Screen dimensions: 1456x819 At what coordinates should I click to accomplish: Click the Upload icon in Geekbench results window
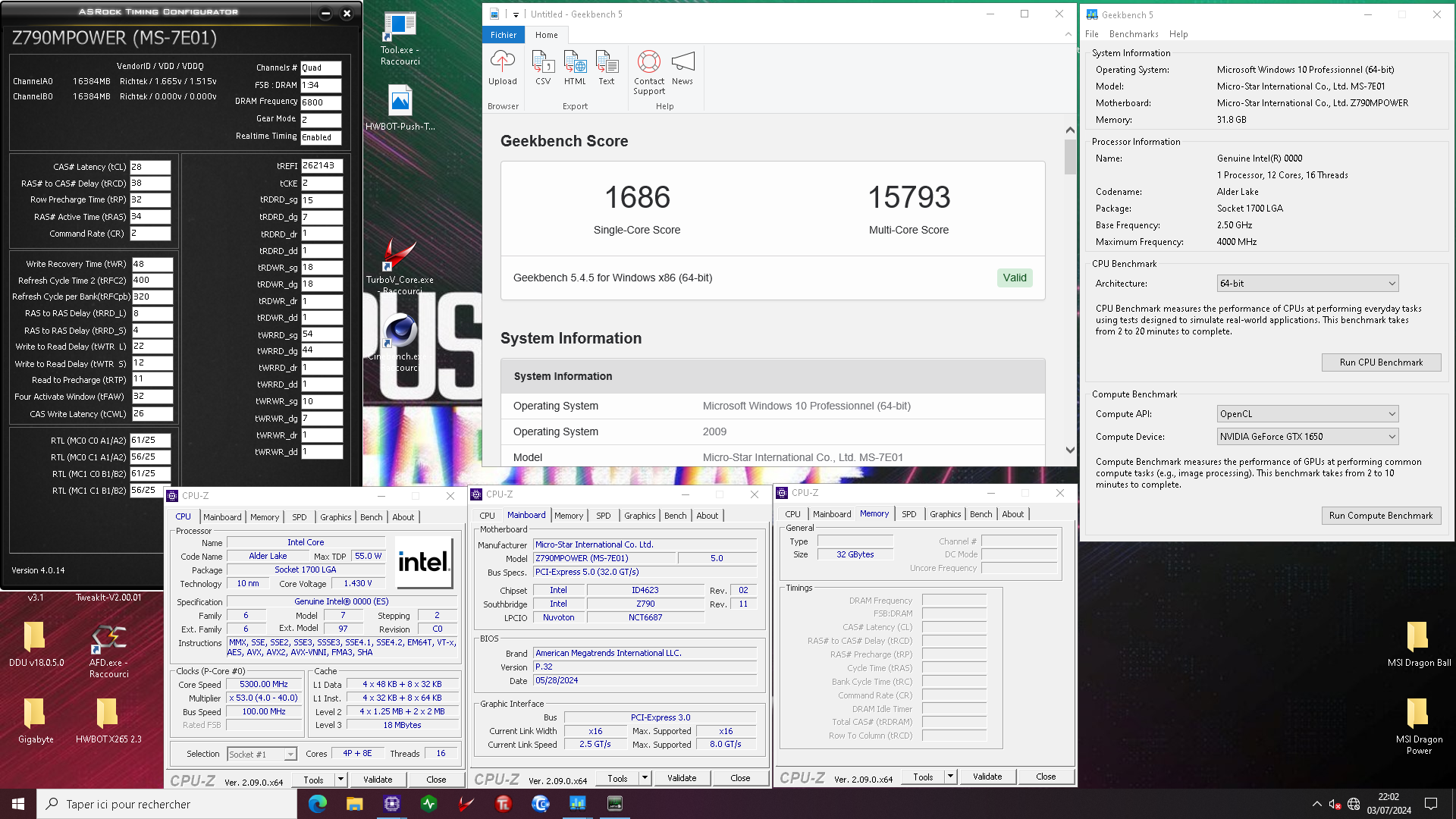(x=502, y=67)
